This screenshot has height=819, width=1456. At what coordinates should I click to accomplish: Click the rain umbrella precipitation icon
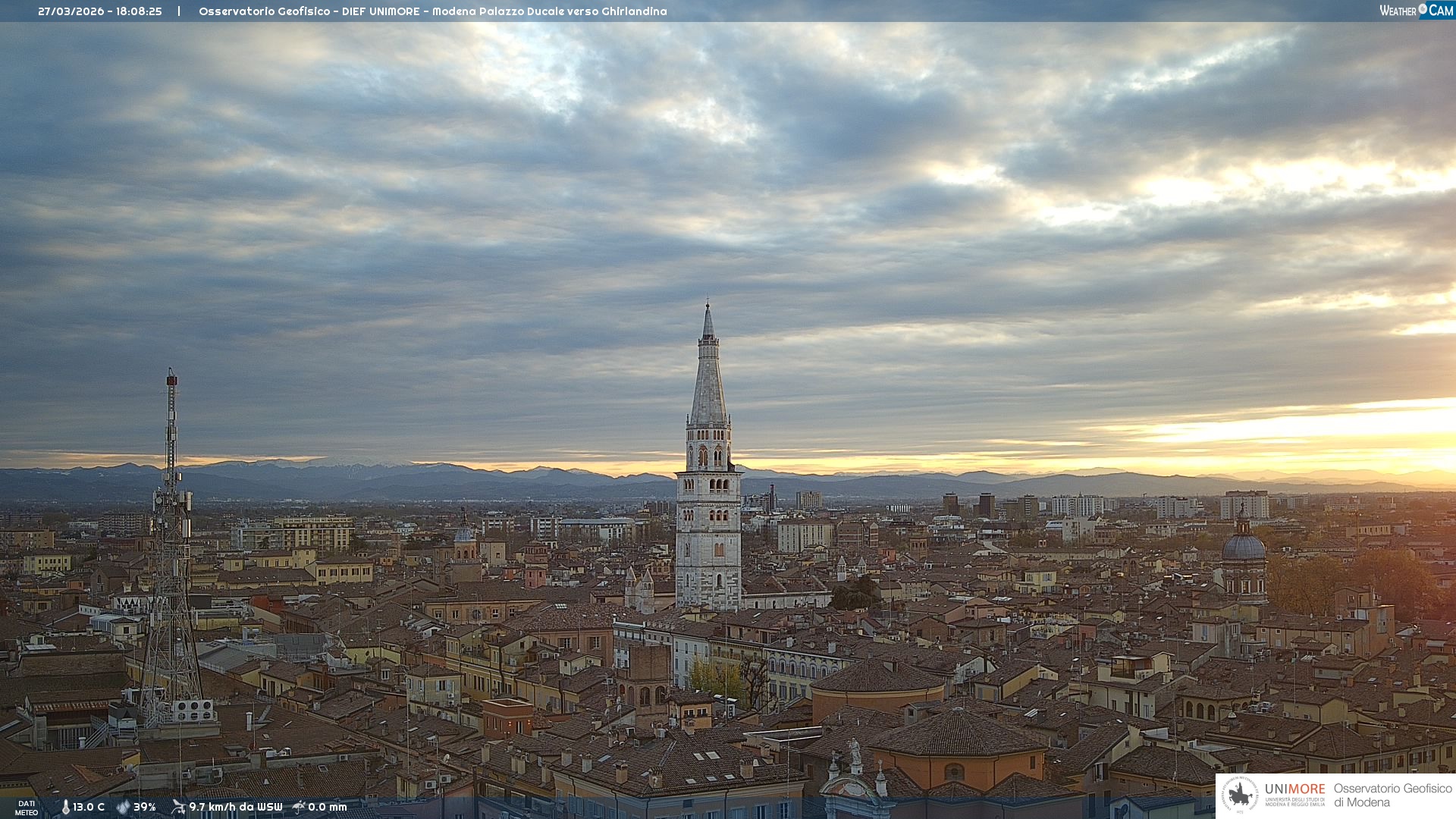click(x=299, y=807)
